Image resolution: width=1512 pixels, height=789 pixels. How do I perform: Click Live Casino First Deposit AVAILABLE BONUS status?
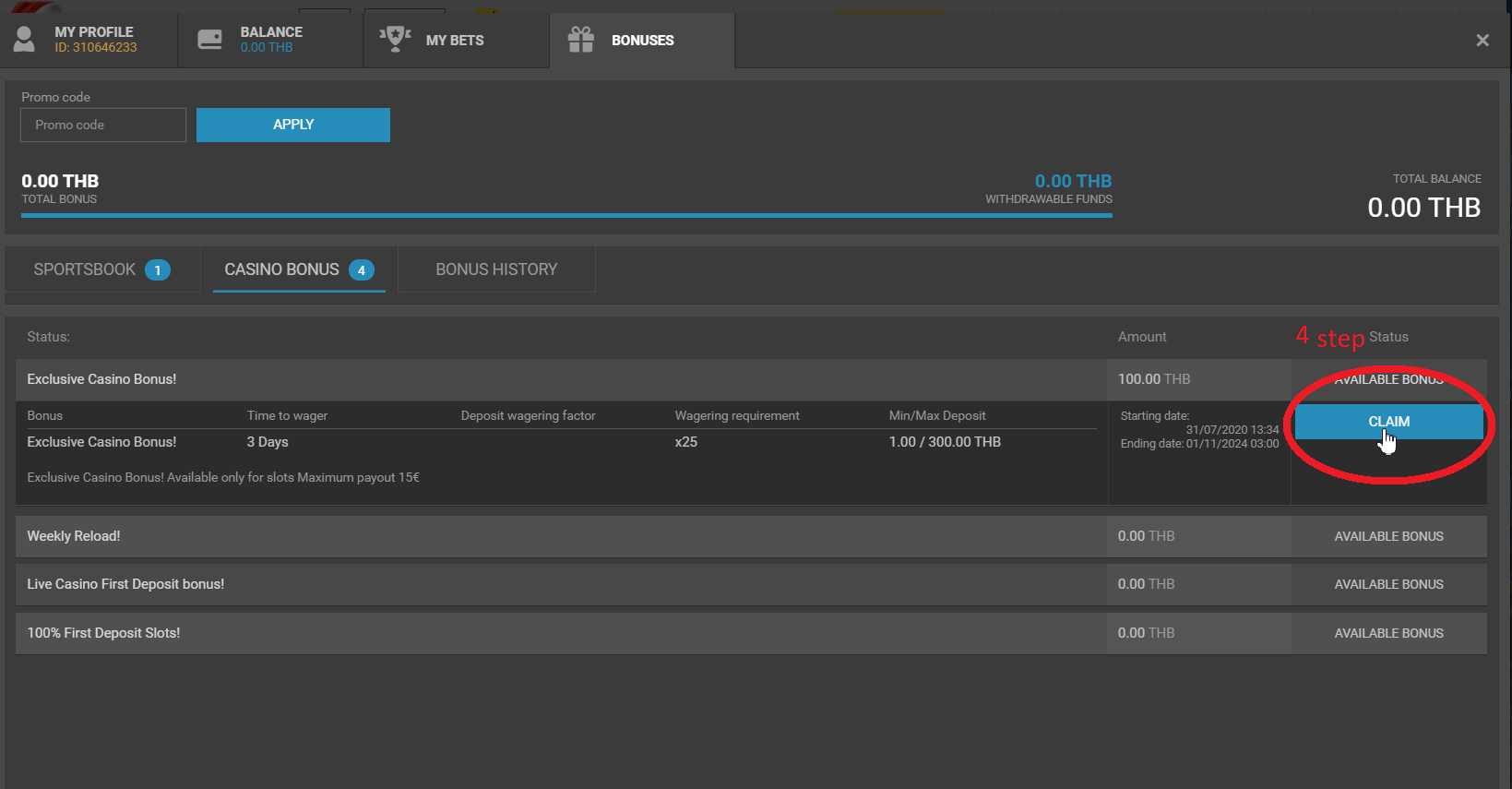(1388, 584)
